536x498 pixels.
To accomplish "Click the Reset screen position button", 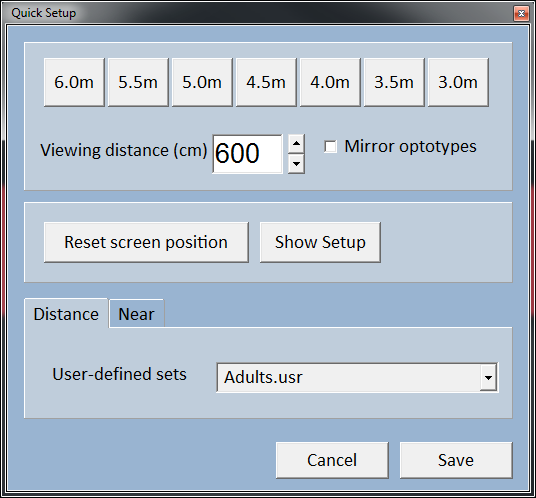I will (x=146, y=242).
